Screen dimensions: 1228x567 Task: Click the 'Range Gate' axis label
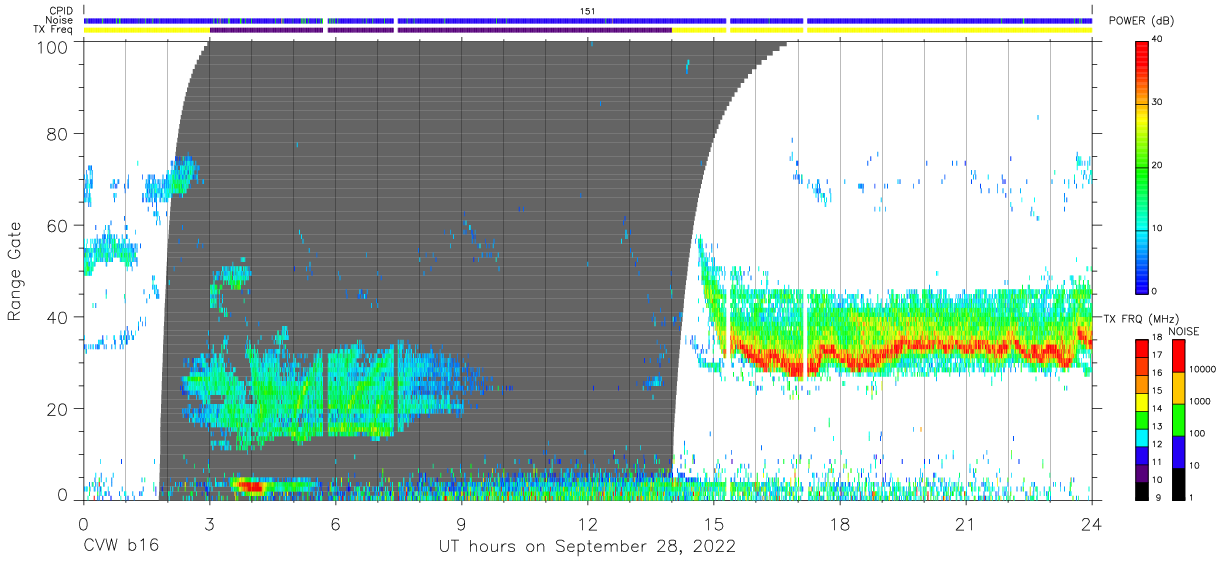click(16, 271)
